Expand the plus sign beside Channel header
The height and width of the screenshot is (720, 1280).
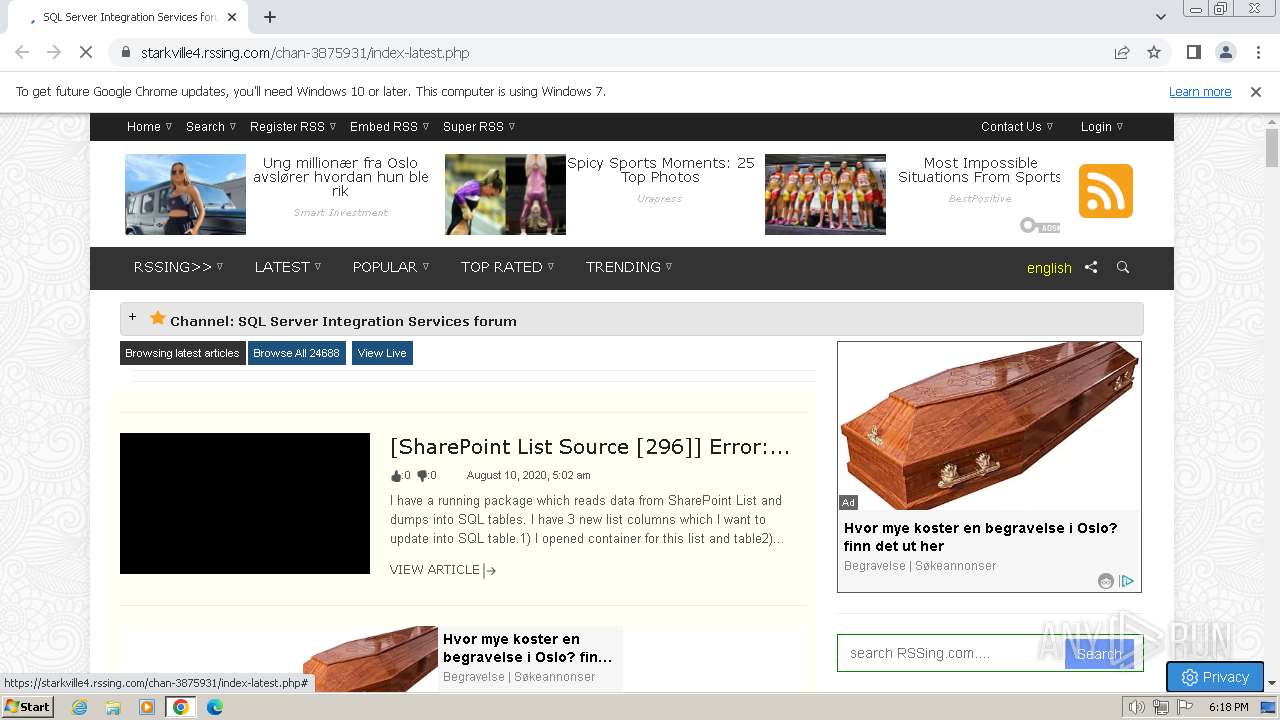[132, 317]
